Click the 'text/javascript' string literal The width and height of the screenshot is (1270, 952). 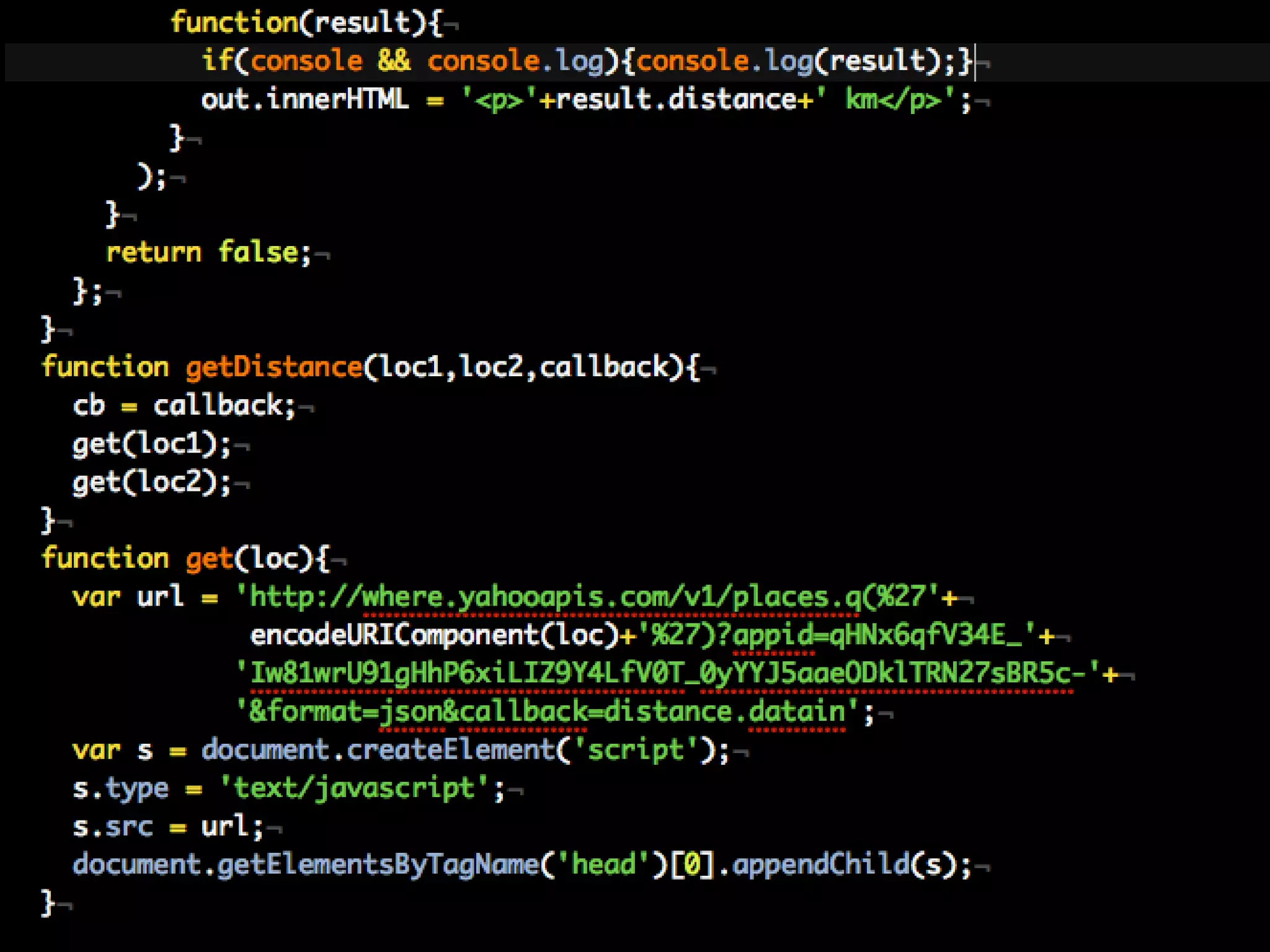click(x=354, y=789)
